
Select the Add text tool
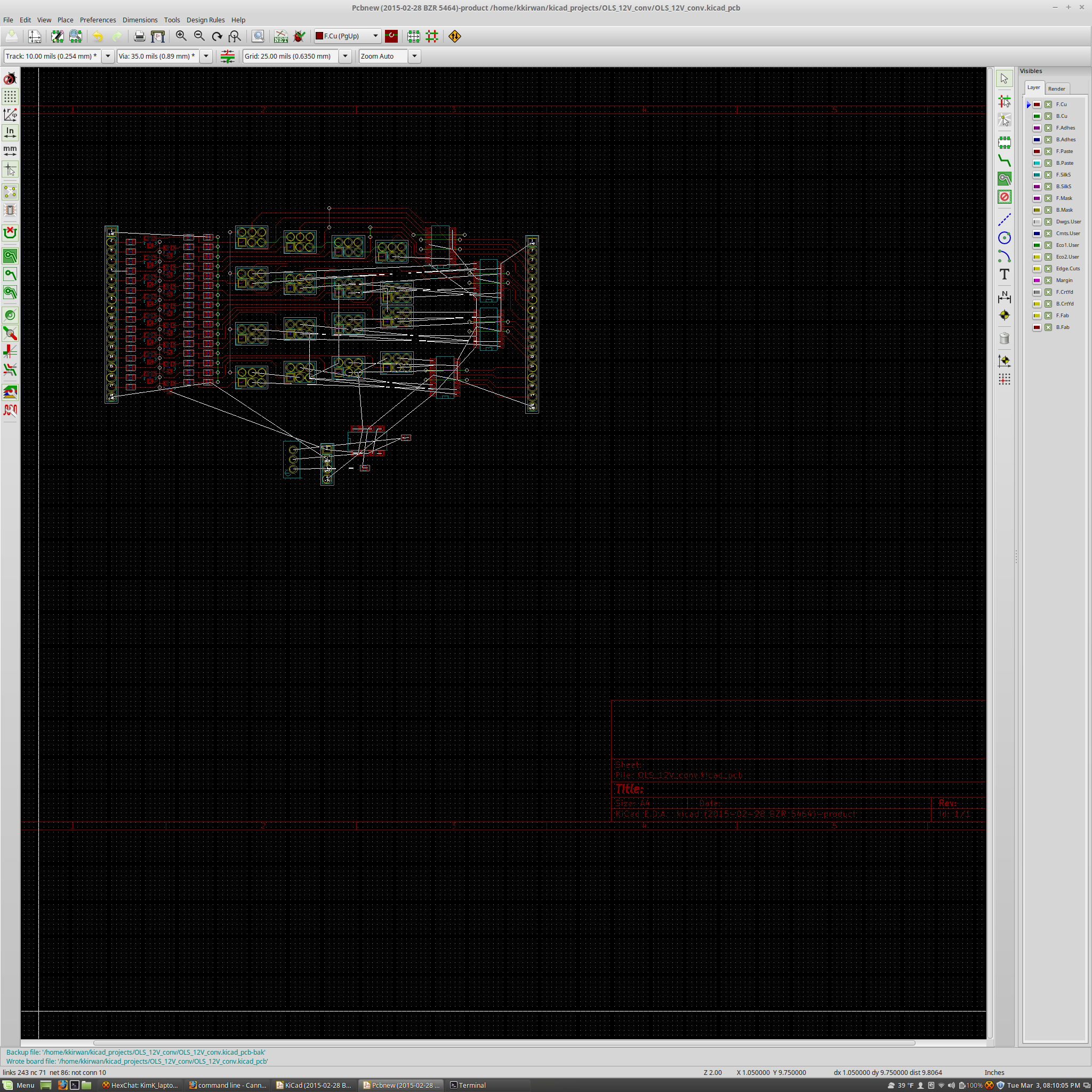point(1005,274)
